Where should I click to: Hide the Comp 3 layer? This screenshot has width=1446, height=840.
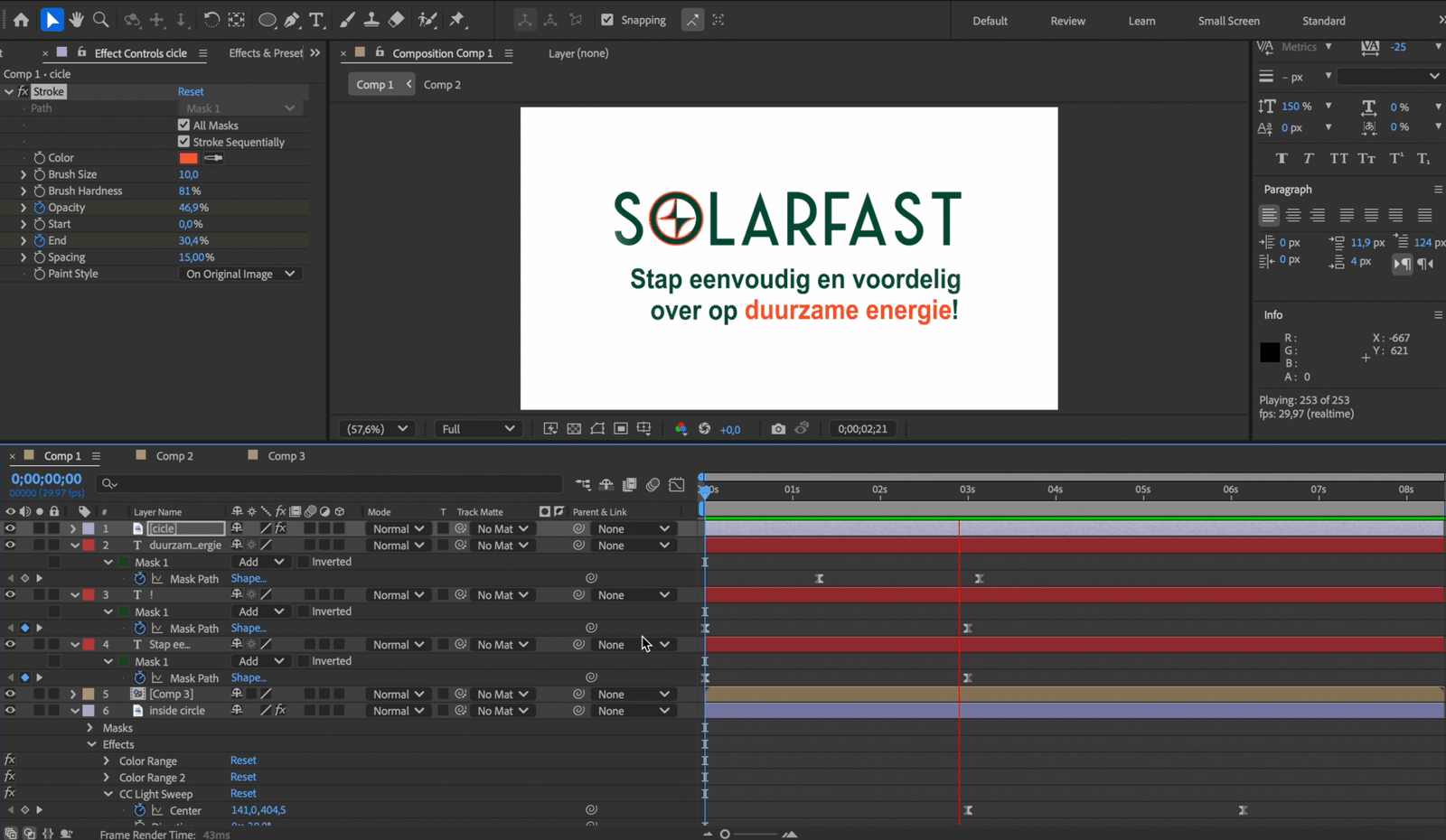[x=10, y=695]
